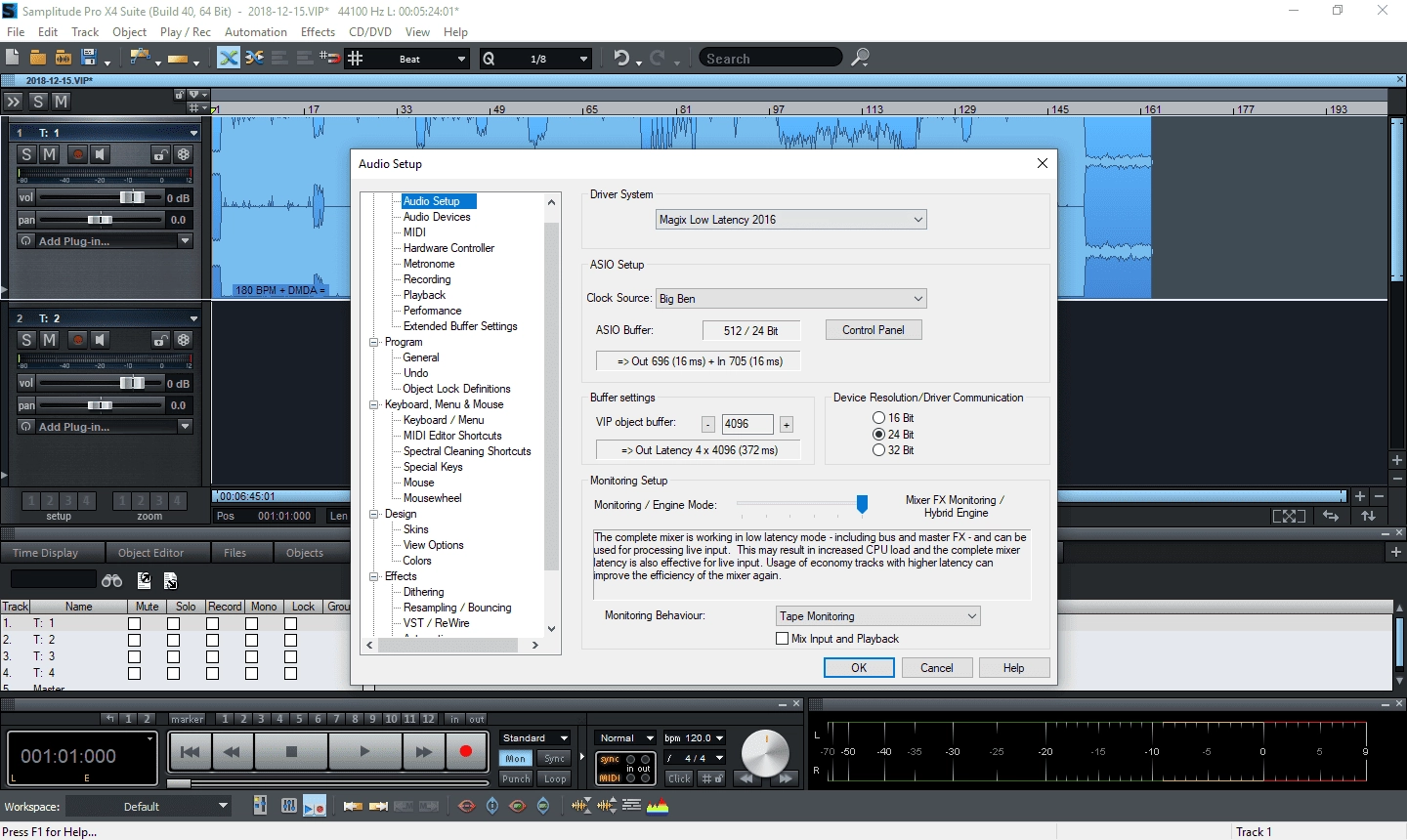Toggle the Loop button in transport
Image resolution: width=1407 pixels, height=840 pixels.
[555, 778]
